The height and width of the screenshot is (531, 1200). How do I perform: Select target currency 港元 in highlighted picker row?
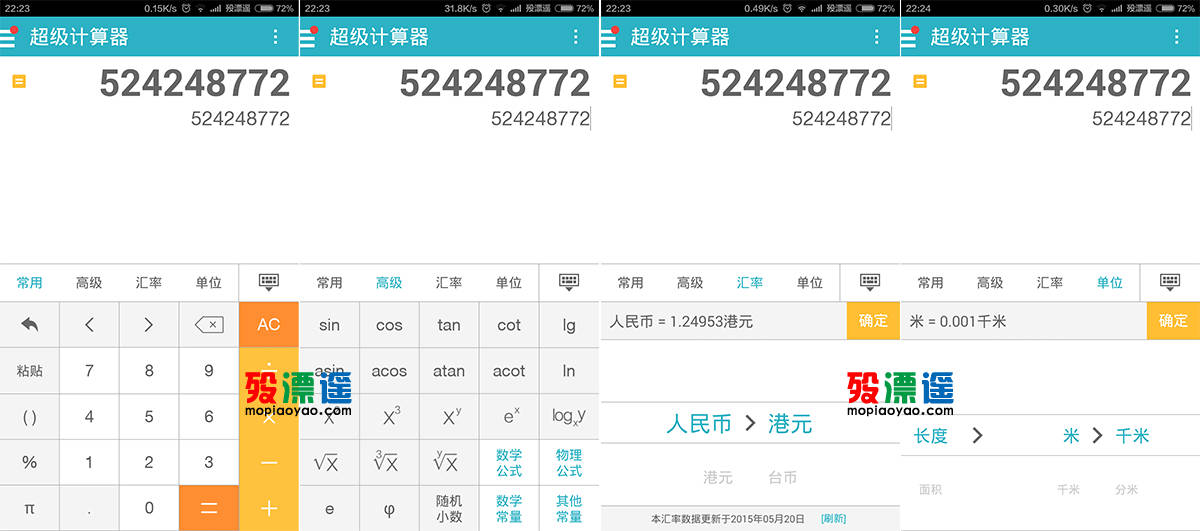tap(789, 424)
